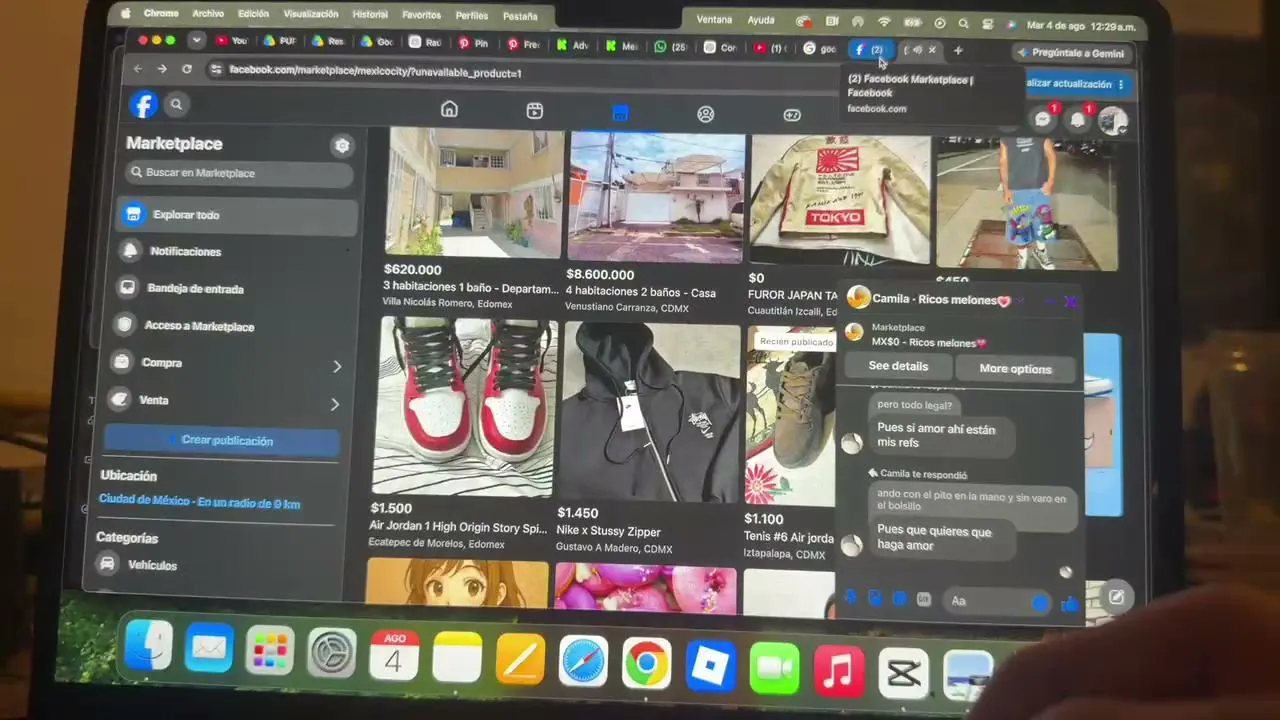Open the $620.000 apartment listing photo
Screen dimensions: 1280x720
coord(474,192)
